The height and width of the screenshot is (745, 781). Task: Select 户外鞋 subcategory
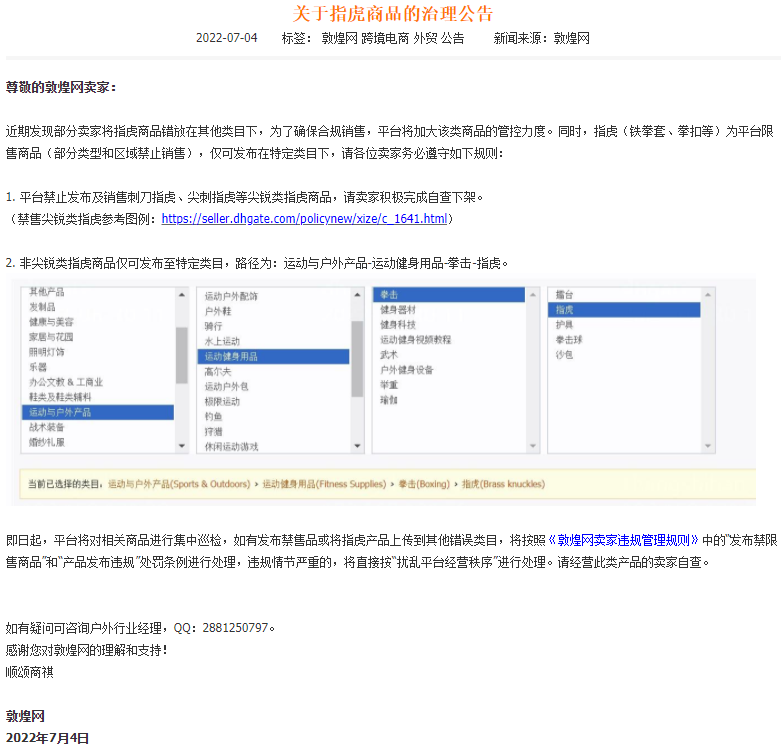click(218, 311)
